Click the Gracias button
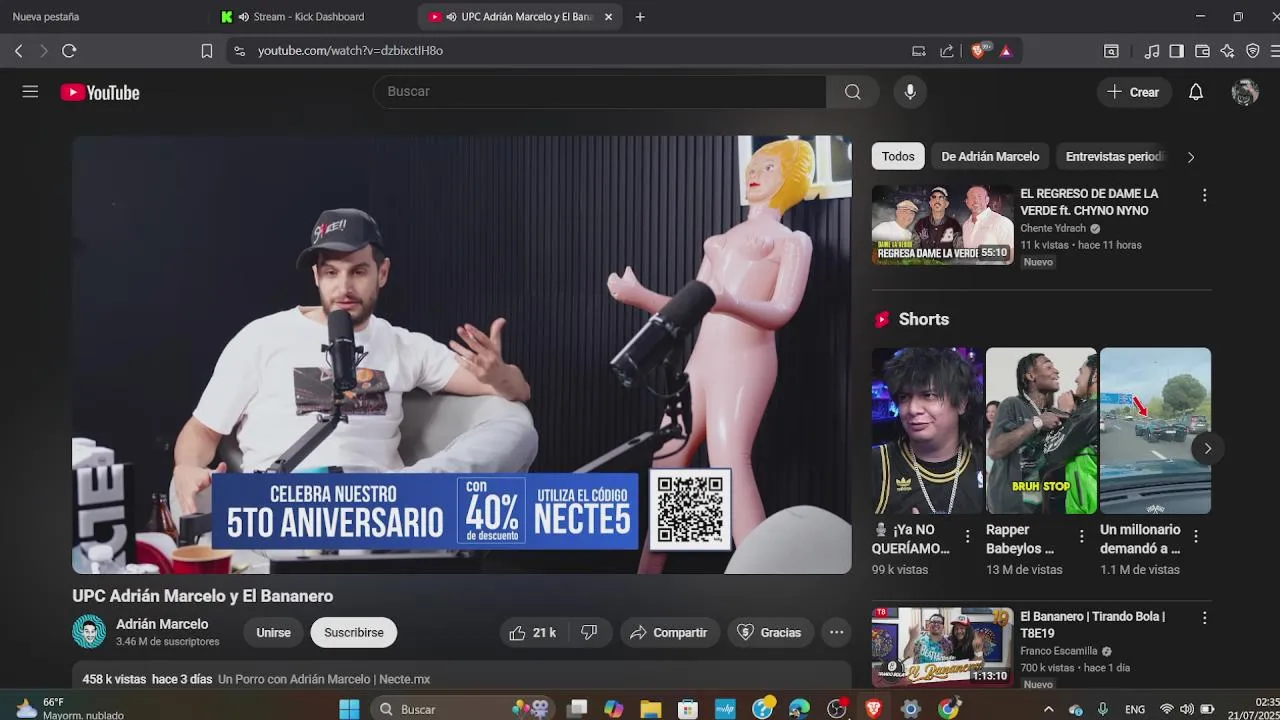 click(769, 632)
